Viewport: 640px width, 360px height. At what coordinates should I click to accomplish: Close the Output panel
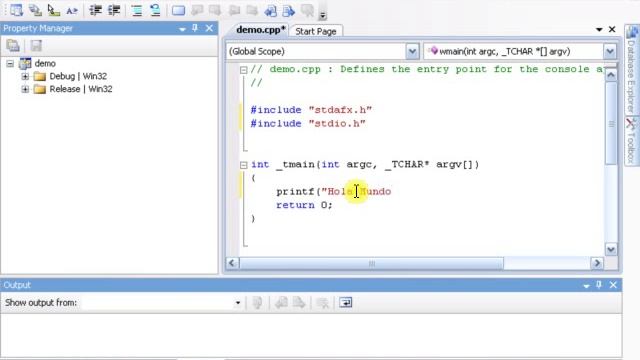(613, 284)
